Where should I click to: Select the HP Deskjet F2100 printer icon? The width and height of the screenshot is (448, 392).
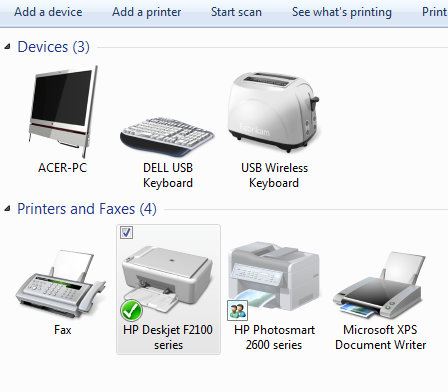pyautogui.click(x=167, y=278)
